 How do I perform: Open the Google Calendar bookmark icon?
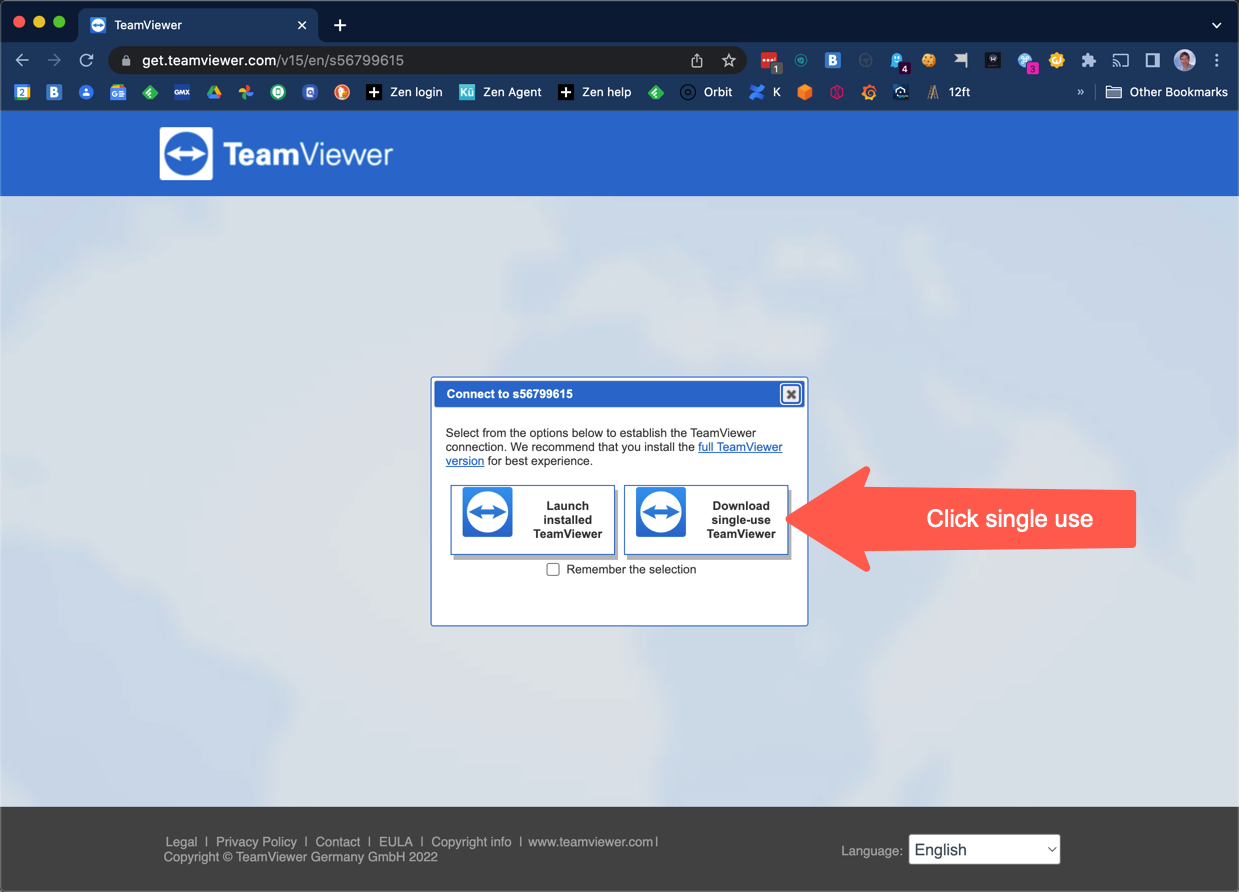coord(22,92)
